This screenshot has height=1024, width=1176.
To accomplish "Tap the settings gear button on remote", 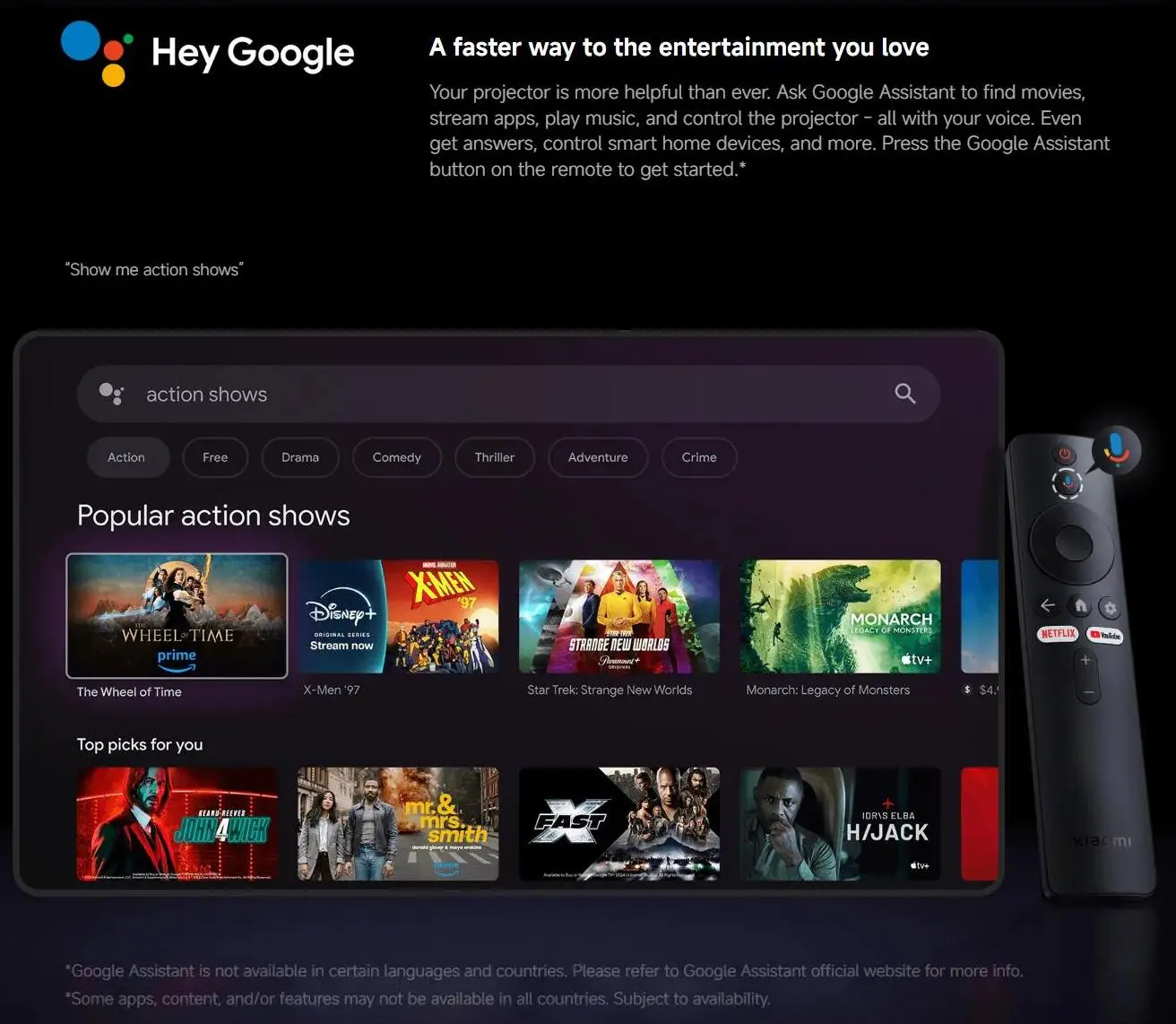I will 1111,609.
